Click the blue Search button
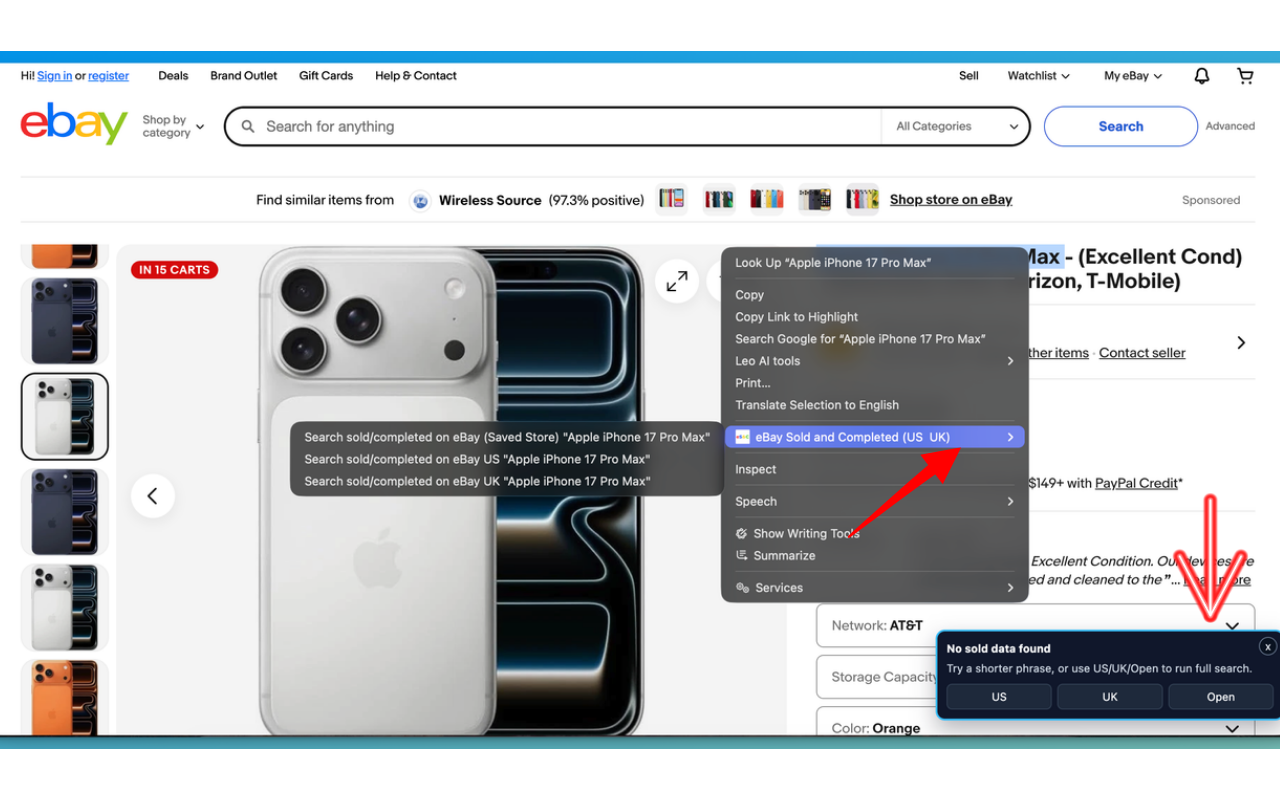 1121,127
